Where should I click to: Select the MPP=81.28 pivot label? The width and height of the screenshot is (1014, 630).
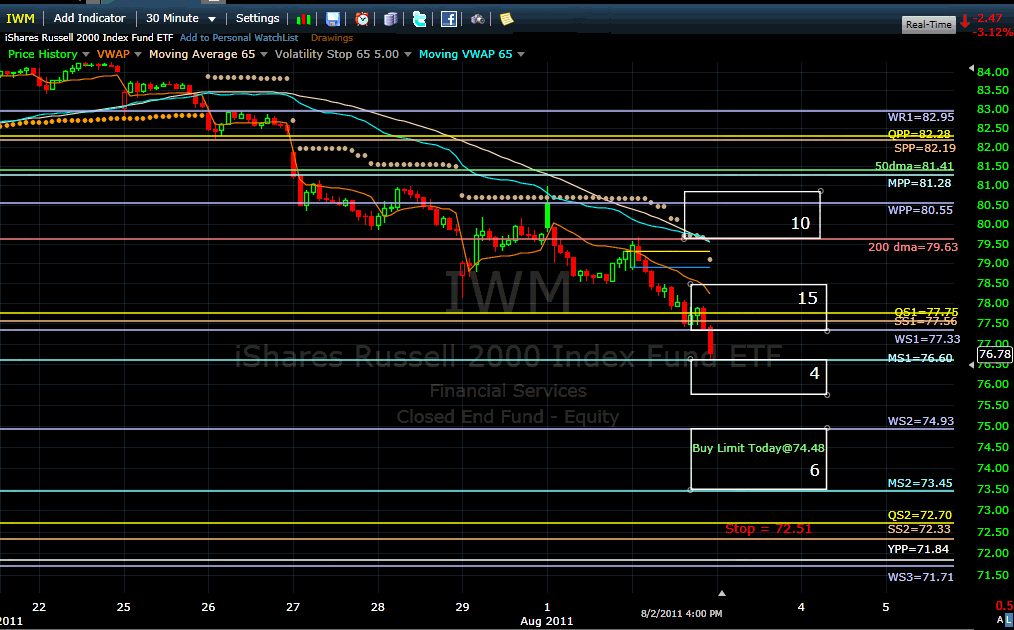(919, 183)
